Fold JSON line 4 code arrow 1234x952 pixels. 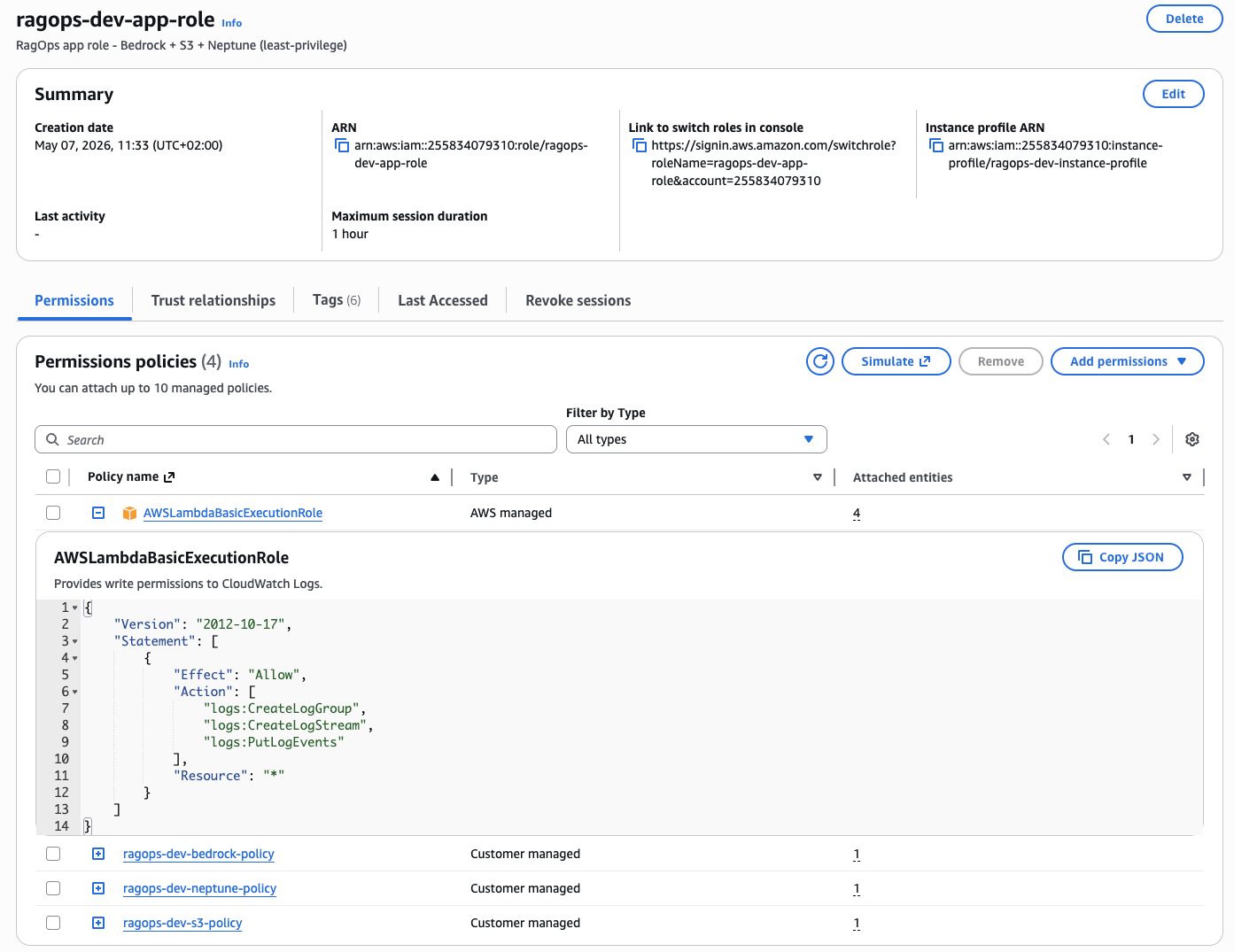point(75,658)
